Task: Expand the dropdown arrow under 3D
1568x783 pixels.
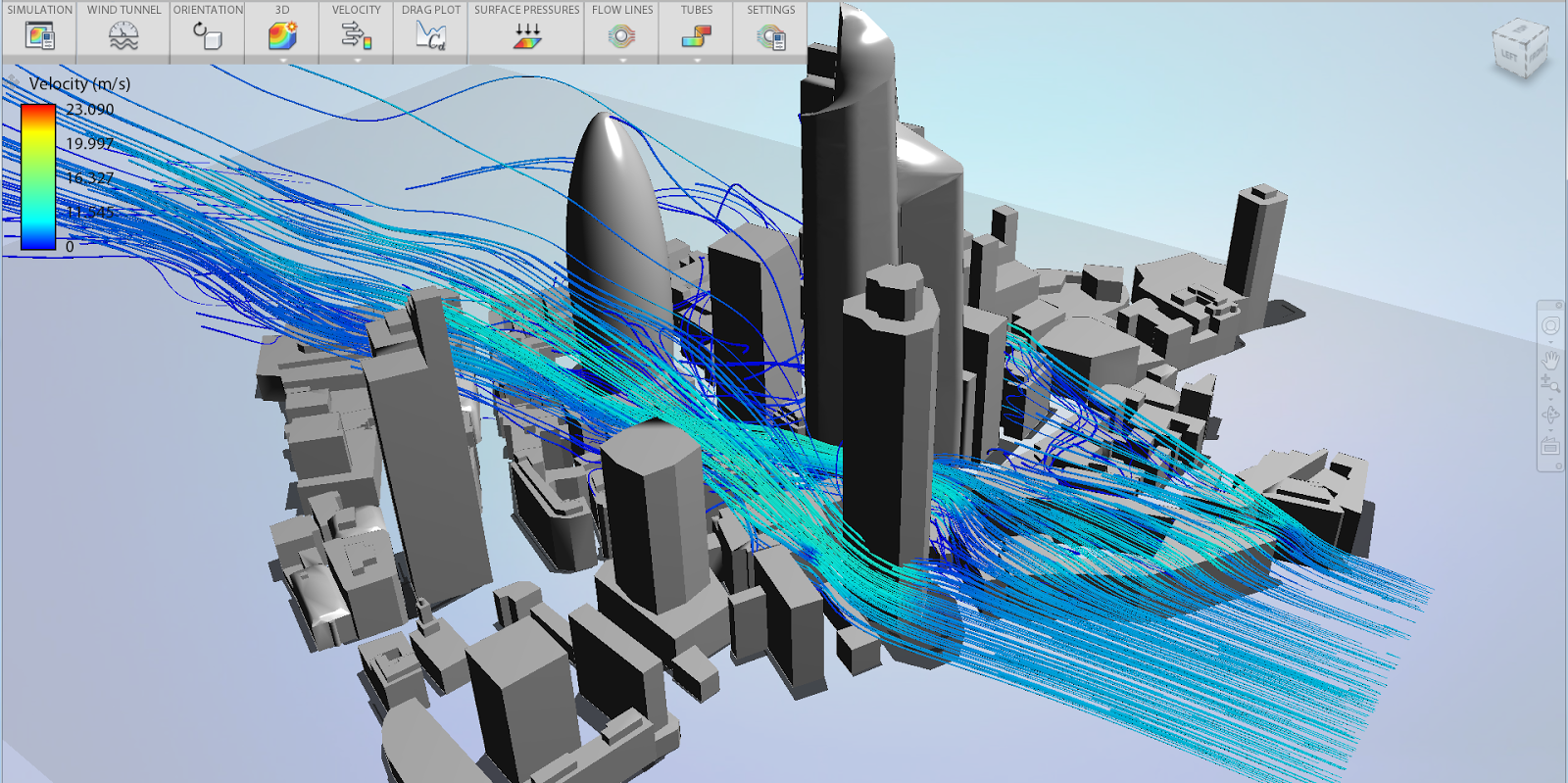Action: point(282,61)
